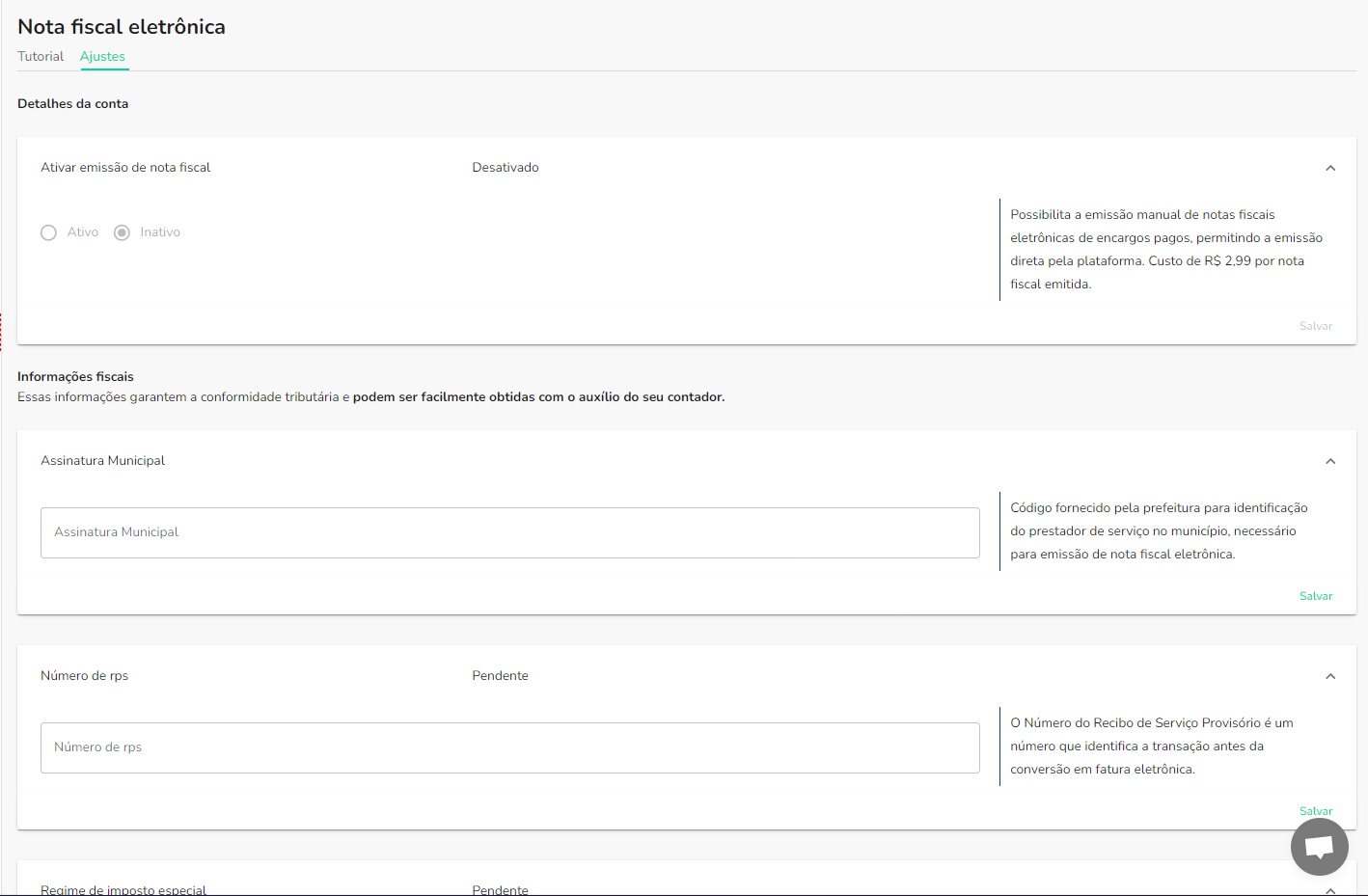This screenshot has height=896, width=1368.
Task: Save the Assinatura Municipal field
Action: pyautogui.click(x=1316, y=596)
